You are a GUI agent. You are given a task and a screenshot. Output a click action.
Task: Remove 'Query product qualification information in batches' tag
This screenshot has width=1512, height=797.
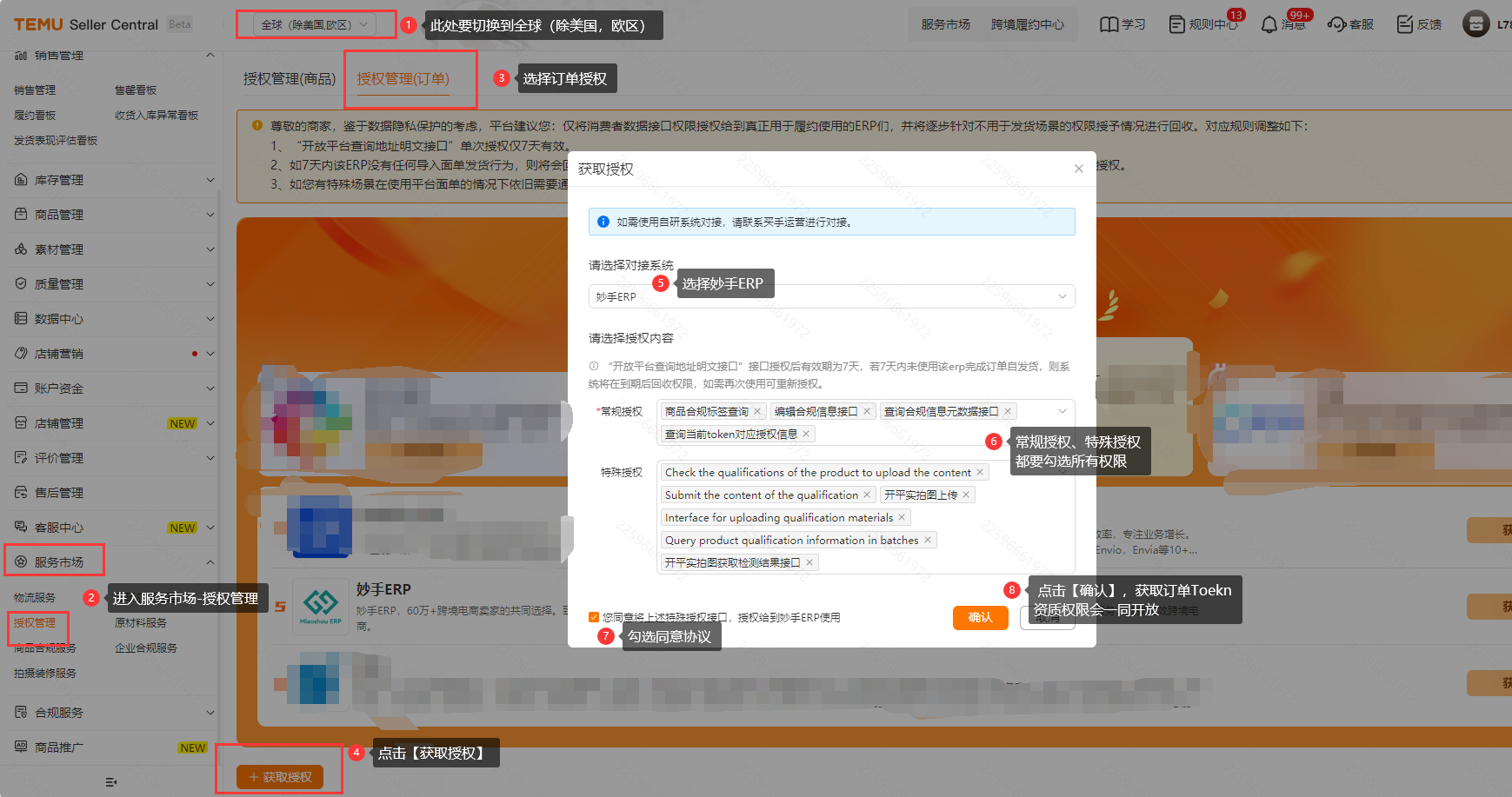pos(928,541)
